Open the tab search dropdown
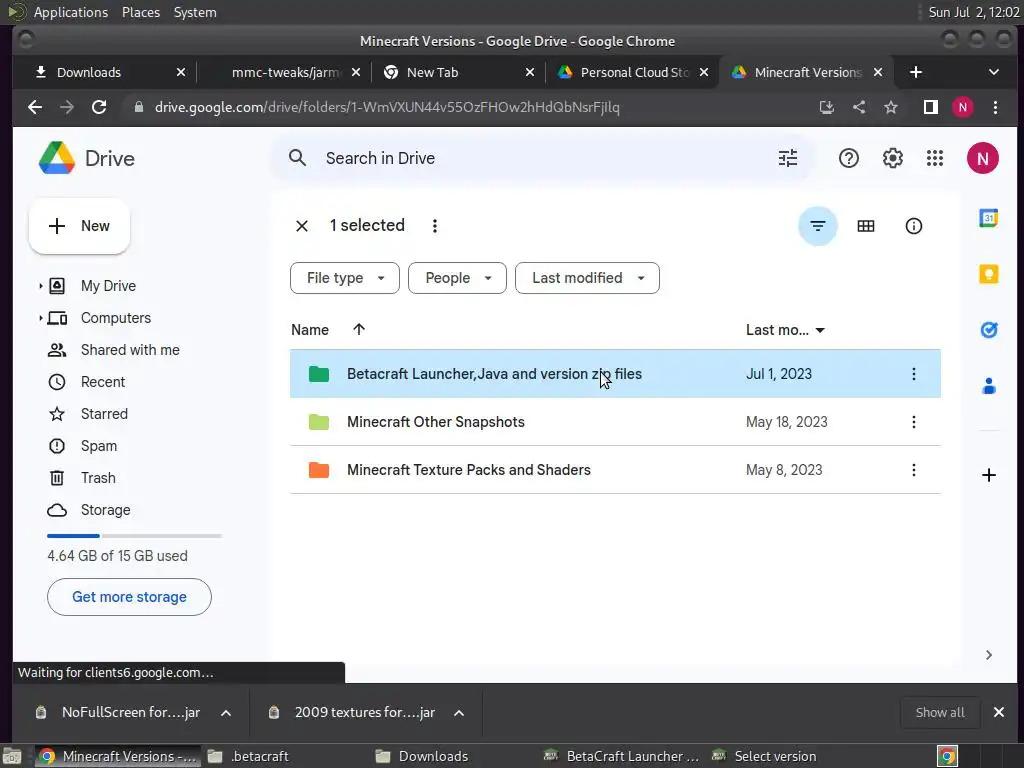The height and width of the screenshot is (768, 1024). (x=993, y=72)
